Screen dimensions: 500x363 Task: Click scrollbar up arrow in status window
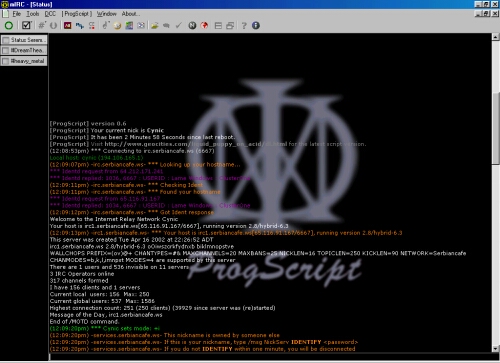(495, 37)
